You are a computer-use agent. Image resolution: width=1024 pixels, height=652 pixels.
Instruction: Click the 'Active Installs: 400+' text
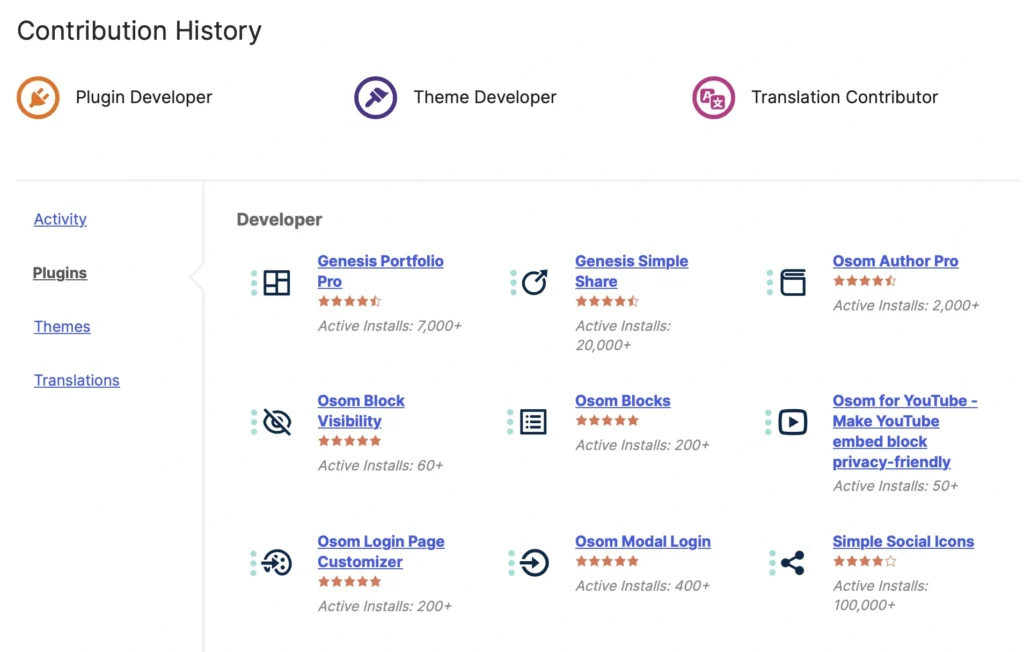pyautogui.click(x=642, y=585)
